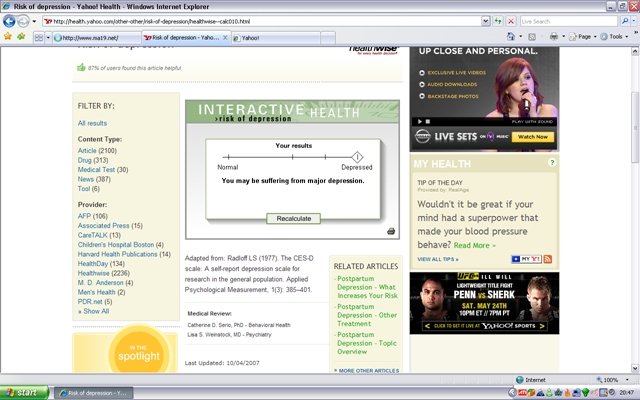Close the Risk of depression tab
640x400 pixels.
[x=225, y=37]
